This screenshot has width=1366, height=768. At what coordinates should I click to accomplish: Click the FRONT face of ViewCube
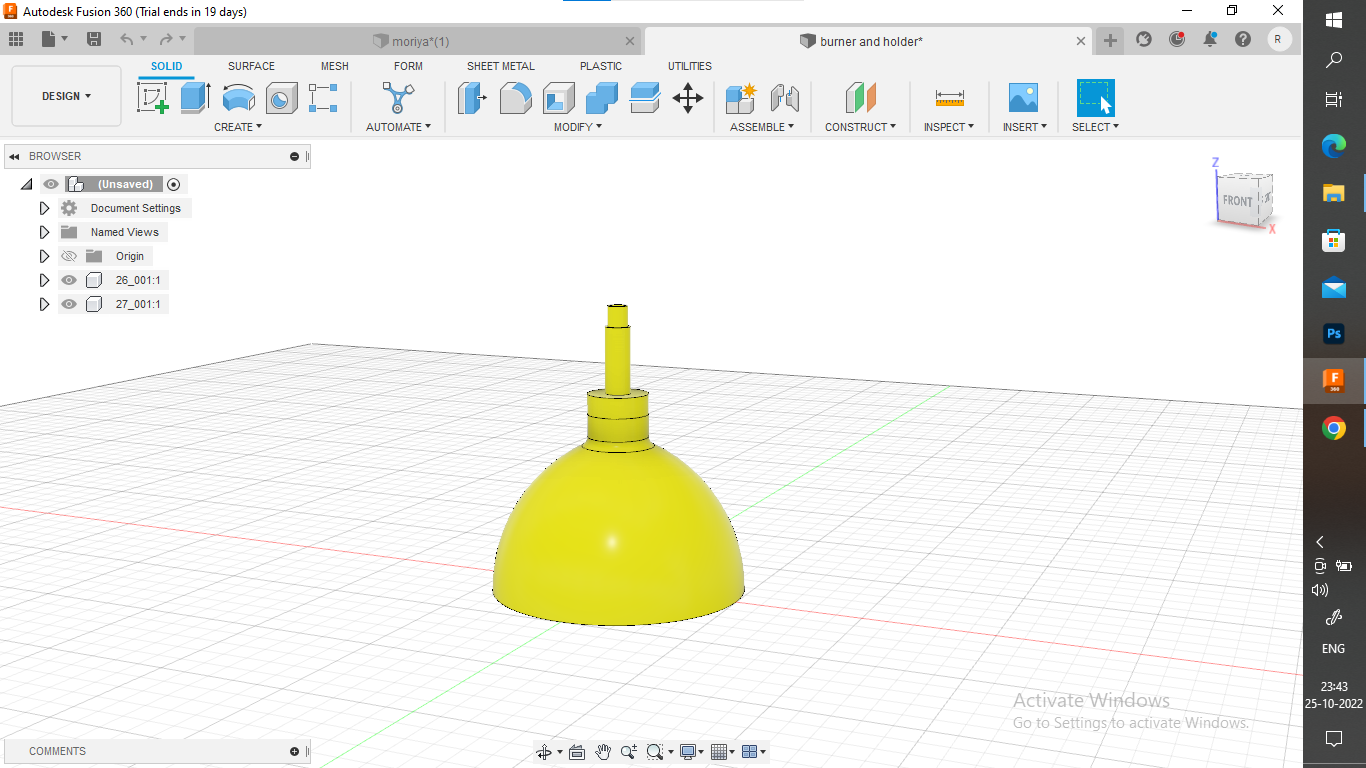click(1238, 200)
